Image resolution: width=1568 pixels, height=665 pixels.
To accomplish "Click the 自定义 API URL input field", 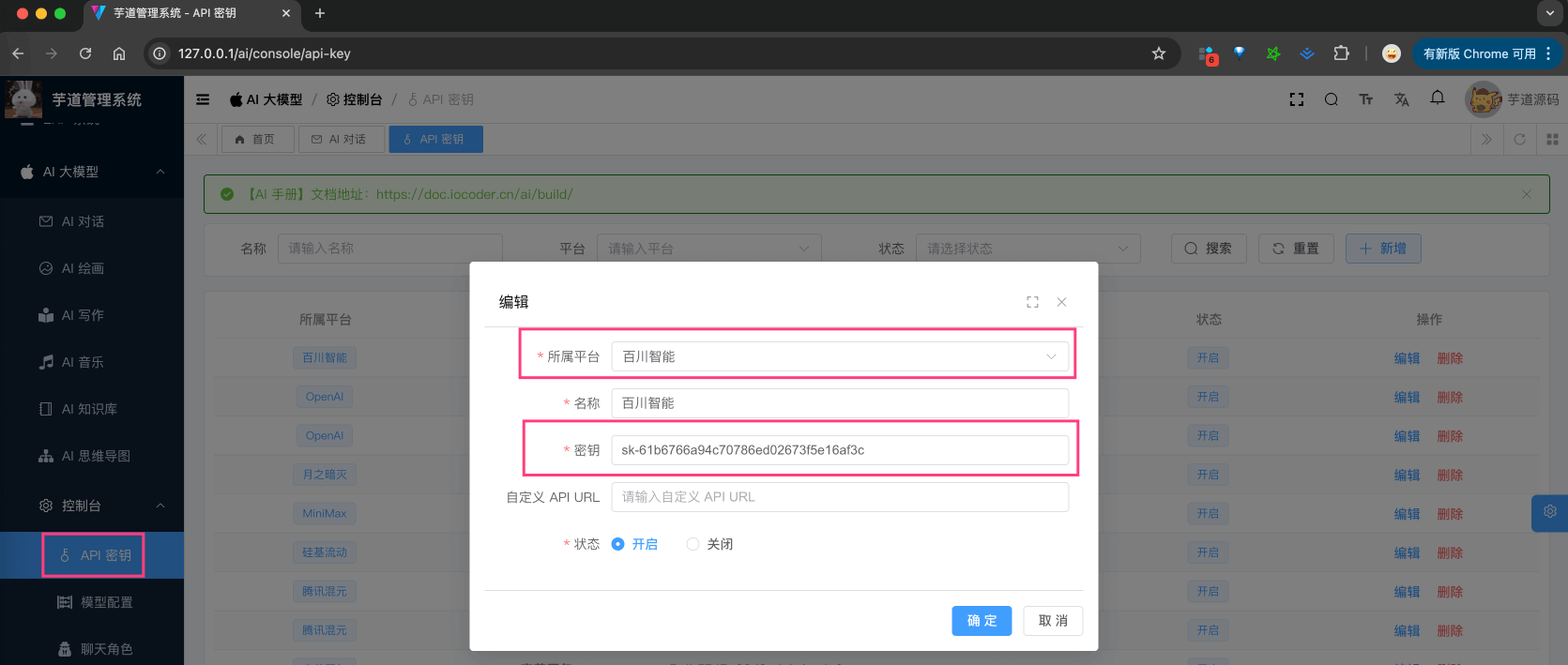I will click(x=840, y=497).
